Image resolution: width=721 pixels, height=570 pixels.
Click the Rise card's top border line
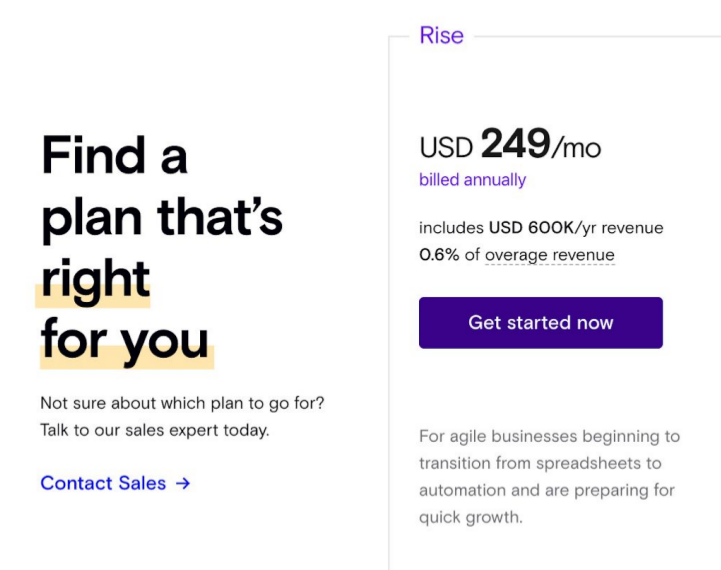click(600, 37)
